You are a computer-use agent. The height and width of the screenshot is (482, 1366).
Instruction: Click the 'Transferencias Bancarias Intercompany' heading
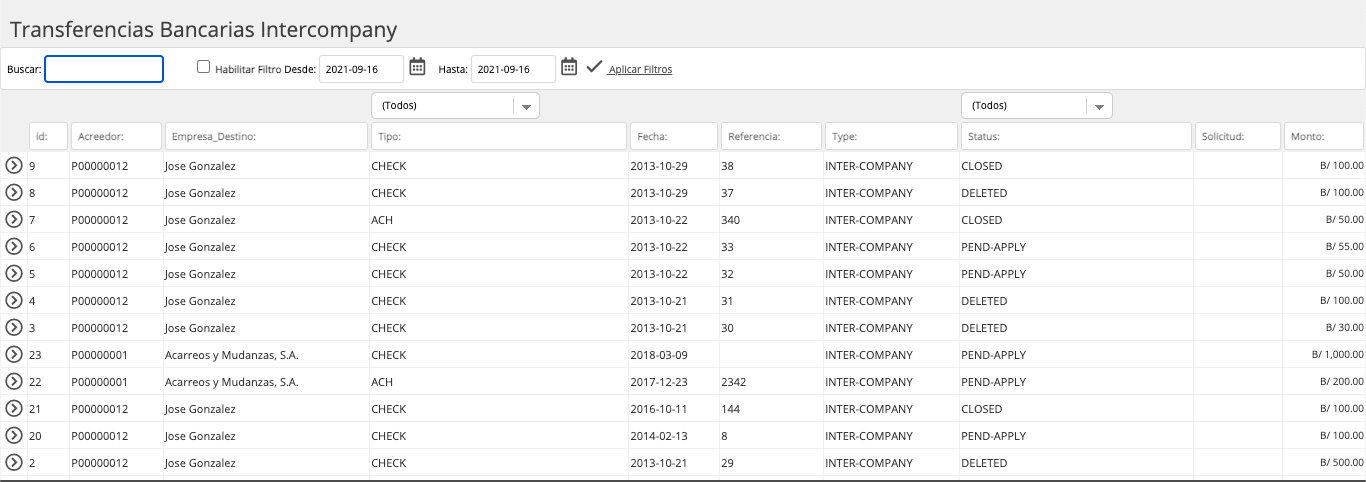pos(204,29)
